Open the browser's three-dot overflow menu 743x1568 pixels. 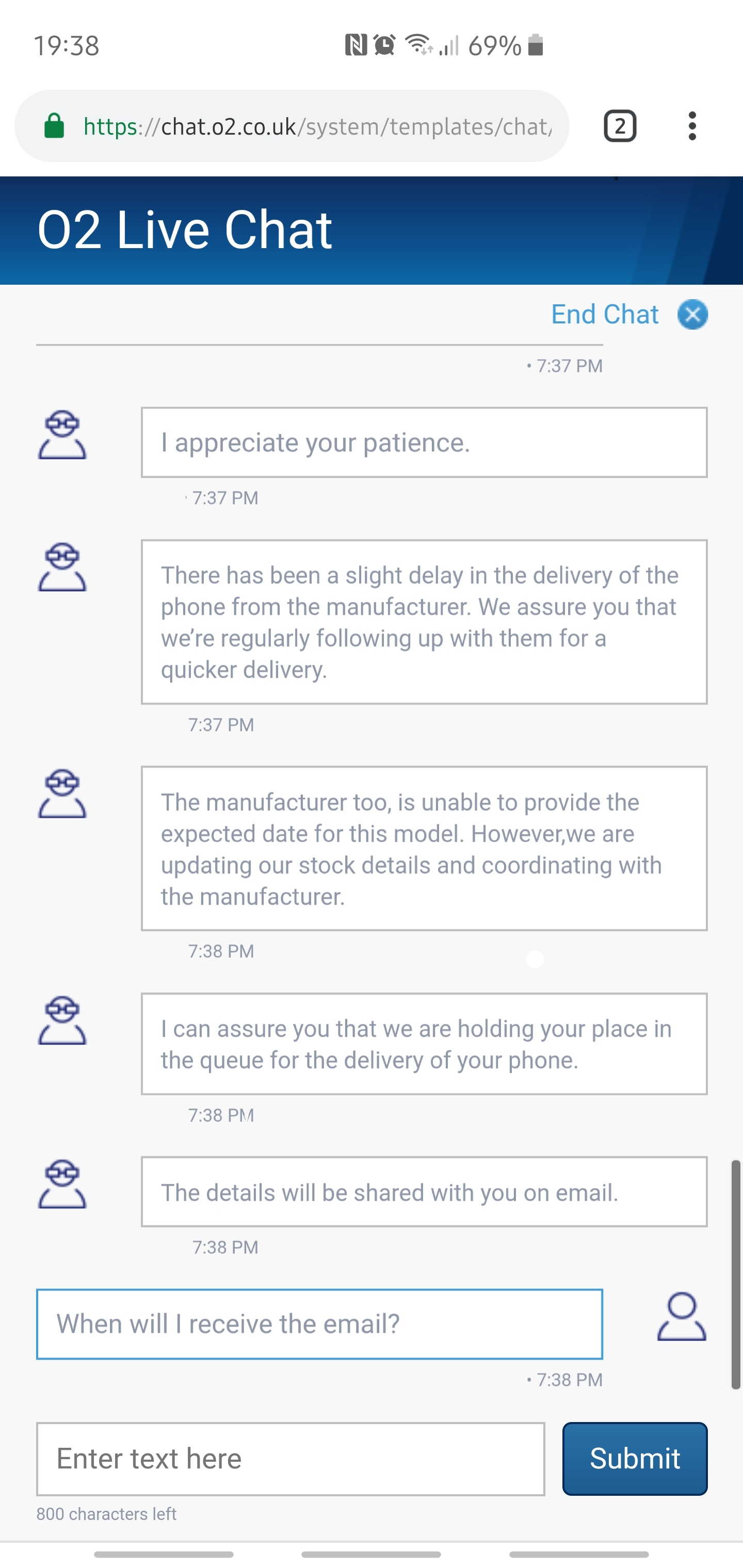point(692,125)
